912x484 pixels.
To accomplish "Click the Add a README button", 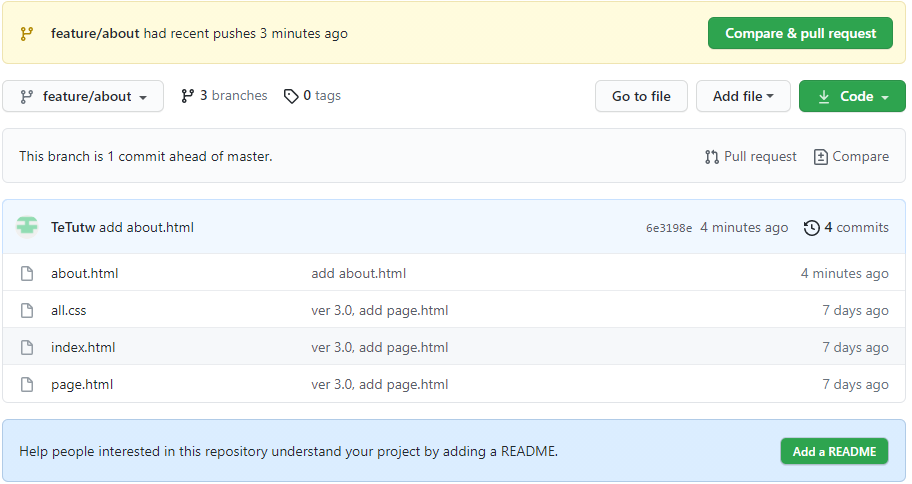I will pos(834,452).
